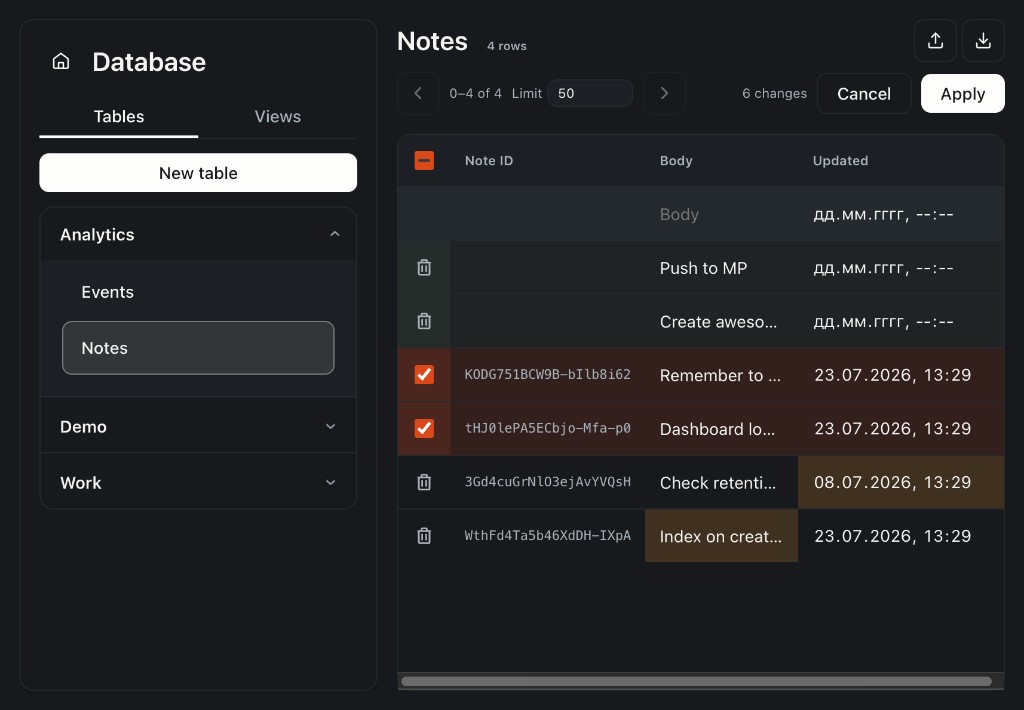Viewport: 1024px width, 710px height.
Task: Select the Notes table
Action: coord(198,348)
